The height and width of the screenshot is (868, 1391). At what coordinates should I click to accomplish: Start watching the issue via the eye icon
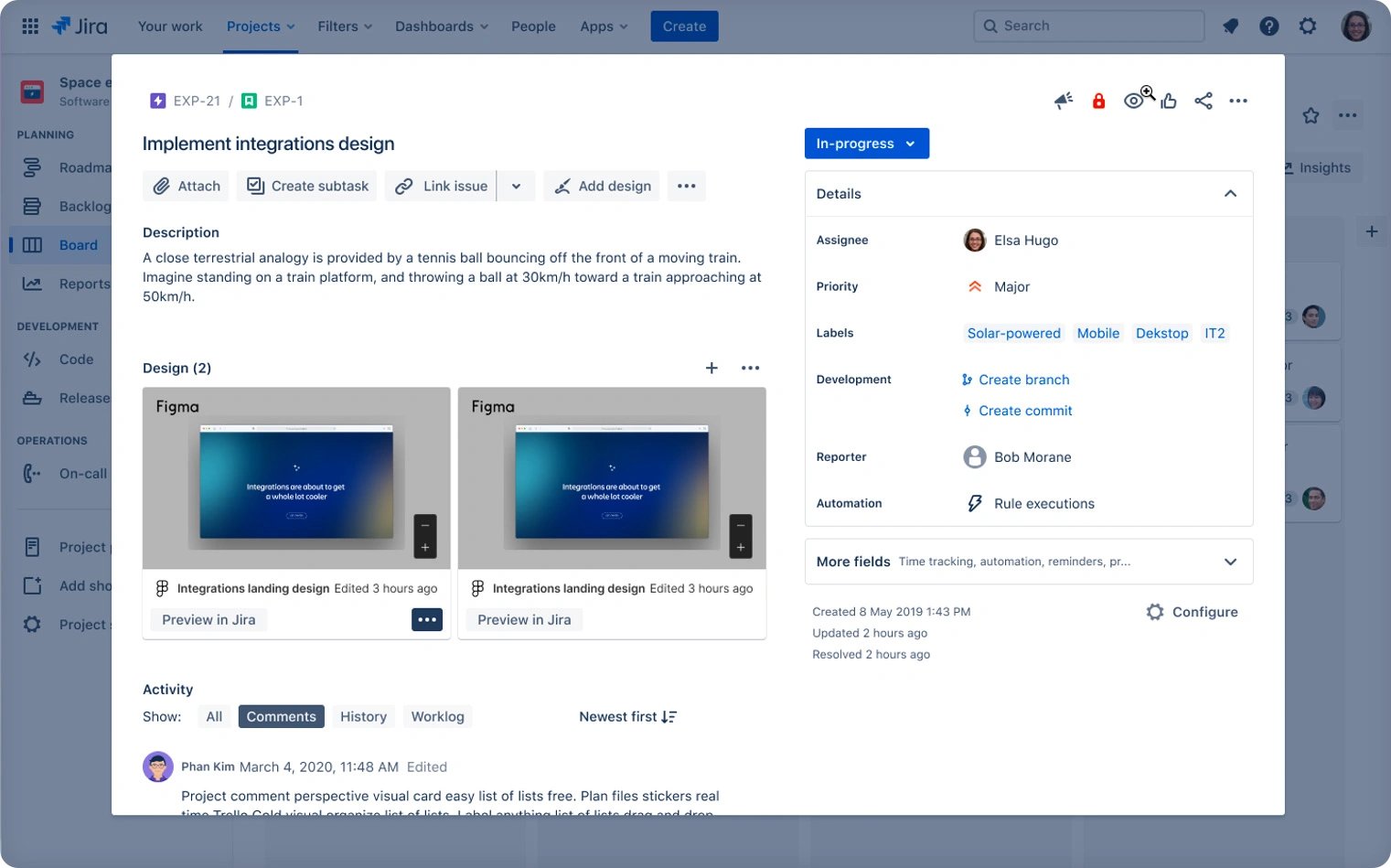tap(1134, 101)
